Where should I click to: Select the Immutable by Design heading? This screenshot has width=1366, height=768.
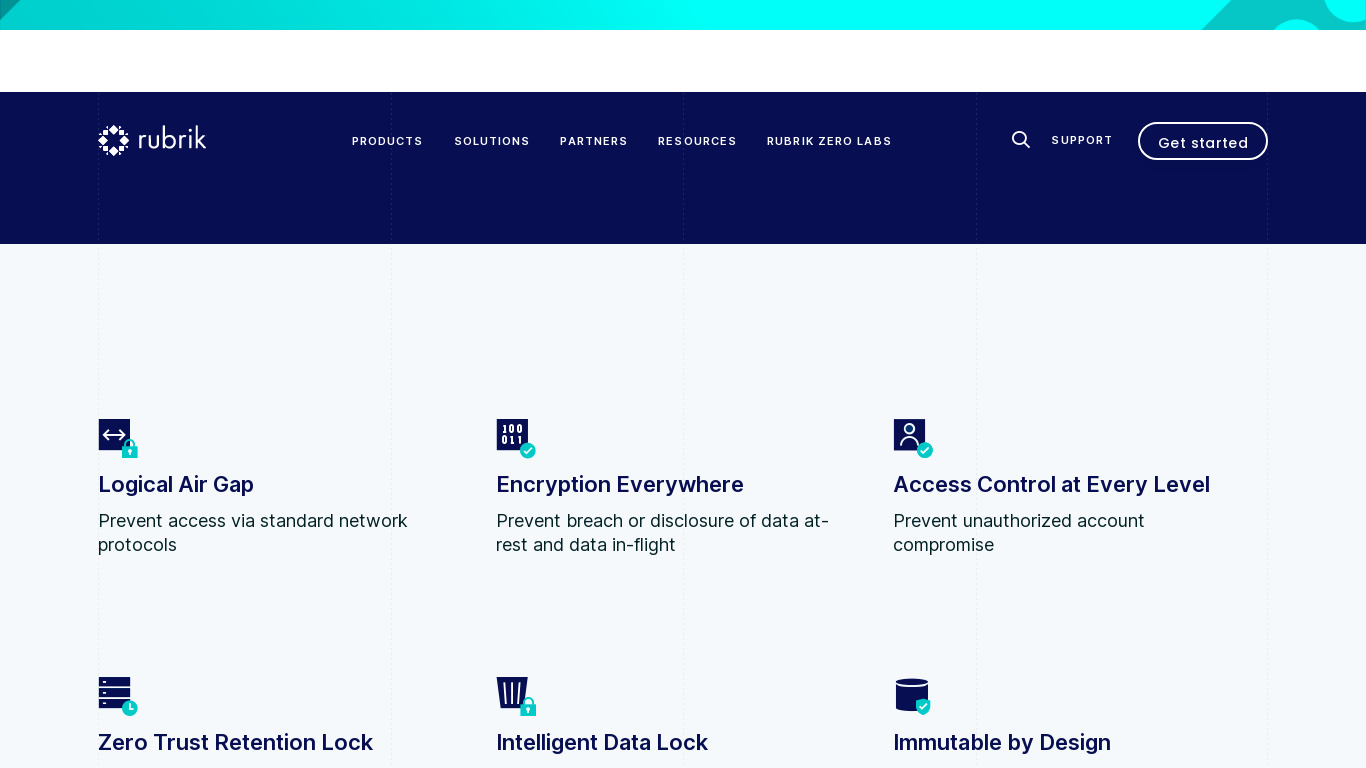coord(1002,742)
